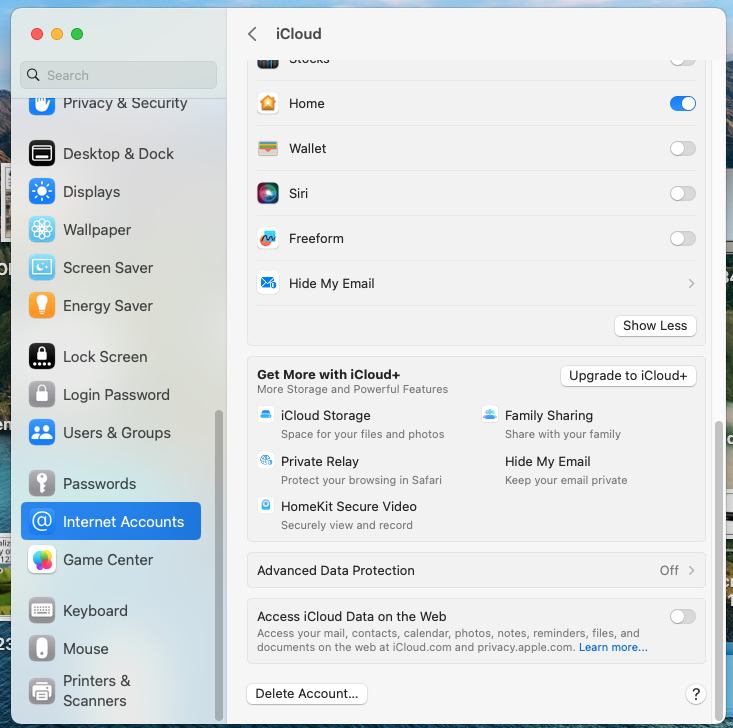Click the Energy Saver bulb icon

42,305
